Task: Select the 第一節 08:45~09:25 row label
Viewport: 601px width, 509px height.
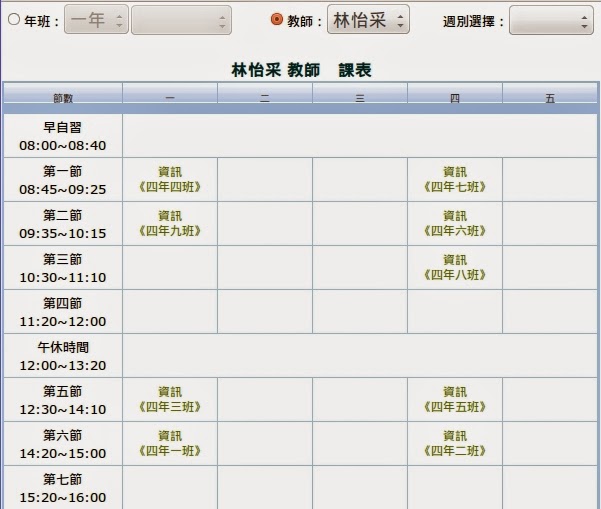Action: (x=63, y=180)
